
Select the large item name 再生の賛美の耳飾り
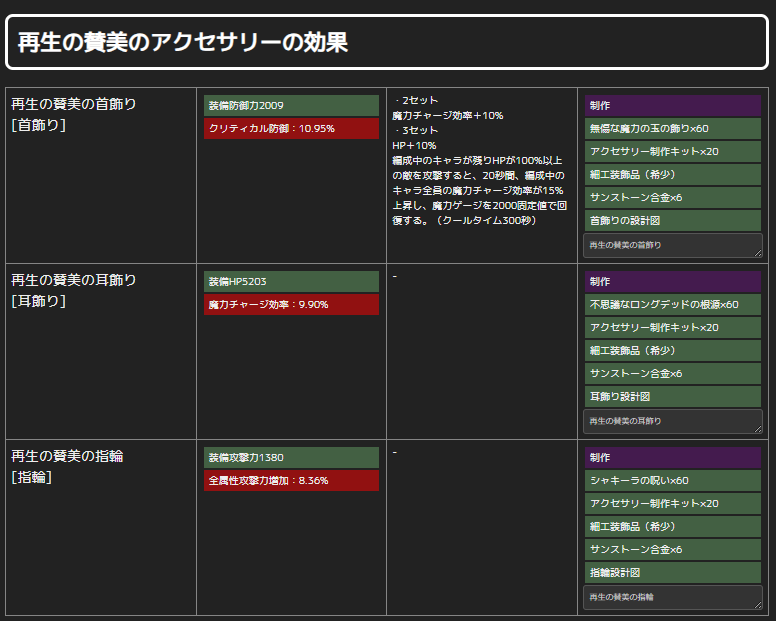click(74, 280)
